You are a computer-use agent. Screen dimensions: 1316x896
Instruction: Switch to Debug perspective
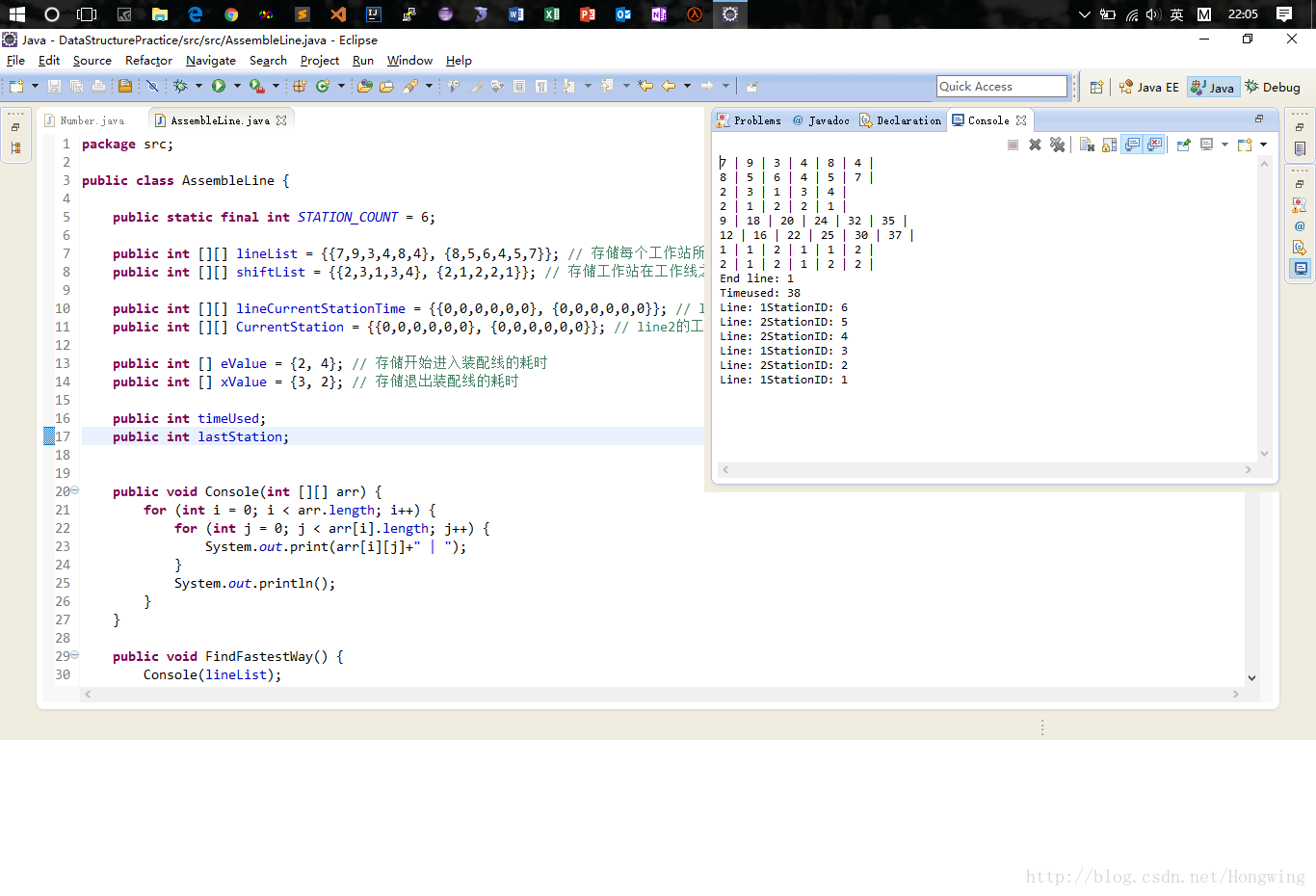click(1273, 87)
